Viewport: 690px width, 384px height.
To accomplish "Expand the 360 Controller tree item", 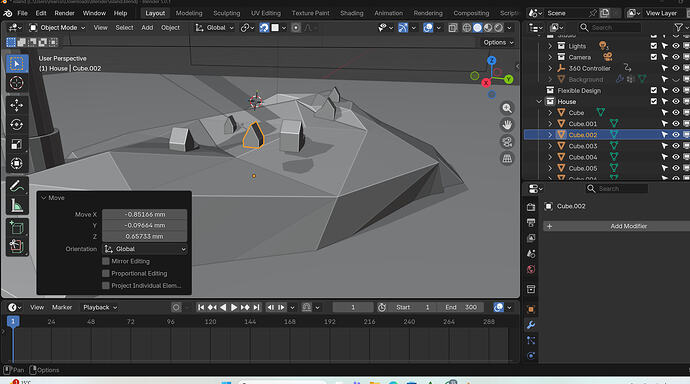I will [x=550, y=68].
